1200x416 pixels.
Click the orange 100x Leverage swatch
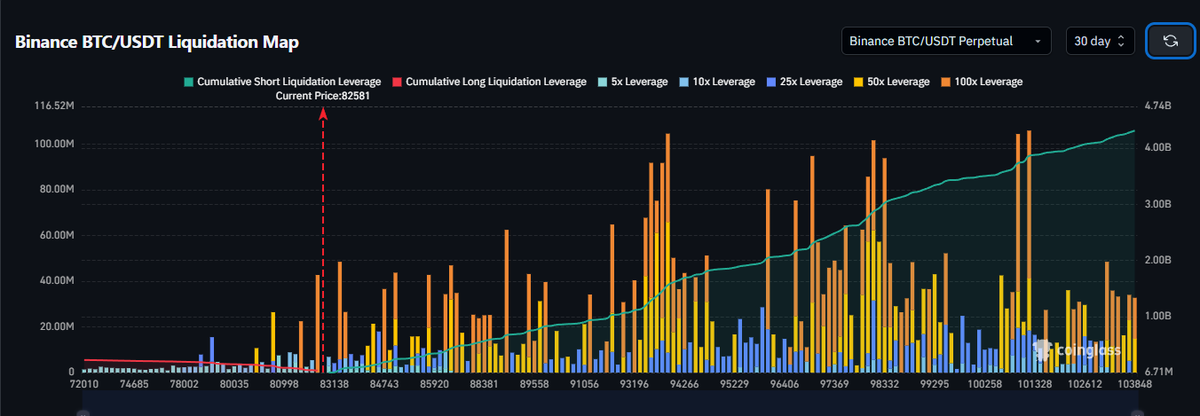click(x=947, y=81)
